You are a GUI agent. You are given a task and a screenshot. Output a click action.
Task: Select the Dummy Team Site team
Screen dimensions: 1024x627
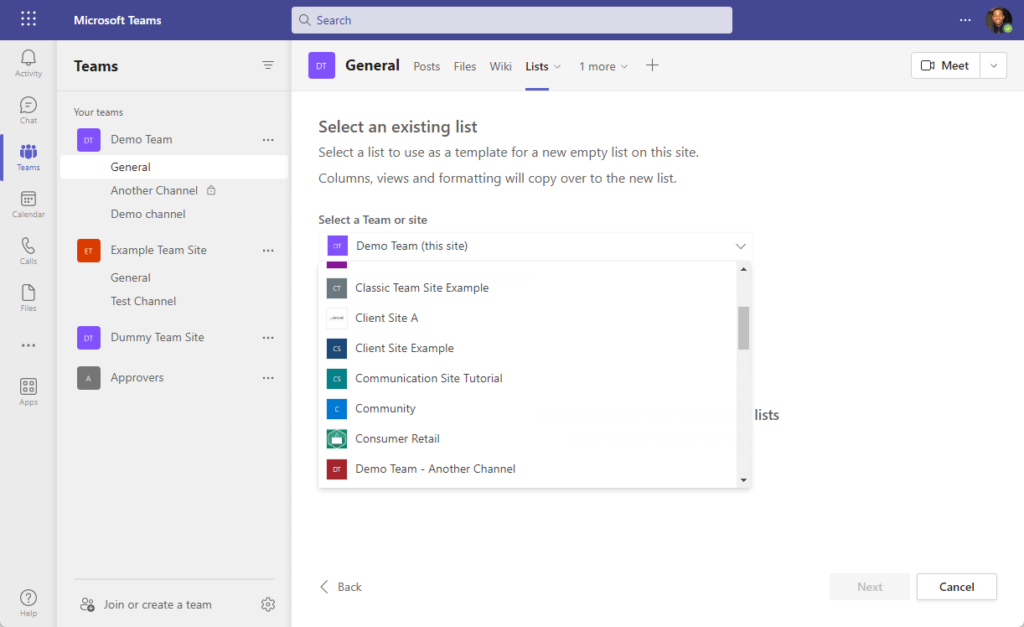click(157, 338)
